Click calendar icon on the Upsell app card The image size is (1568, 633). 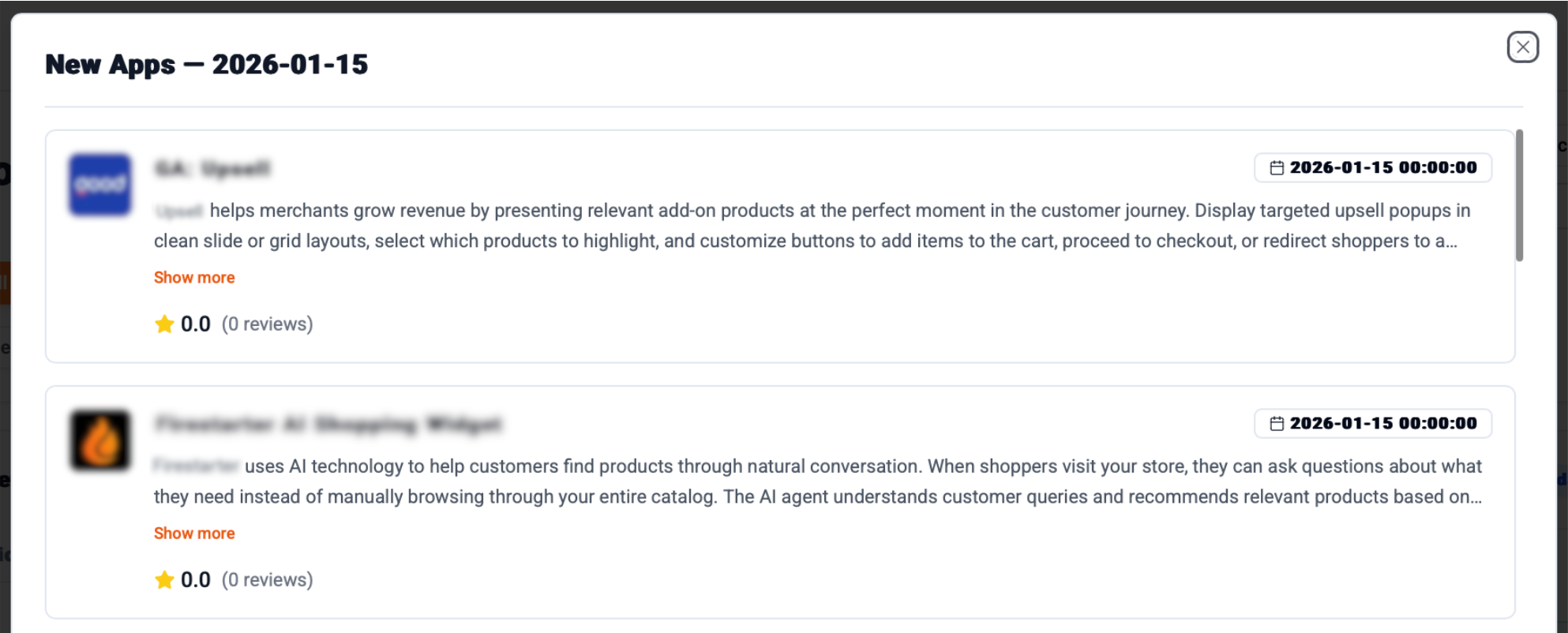click(1277, 168)
